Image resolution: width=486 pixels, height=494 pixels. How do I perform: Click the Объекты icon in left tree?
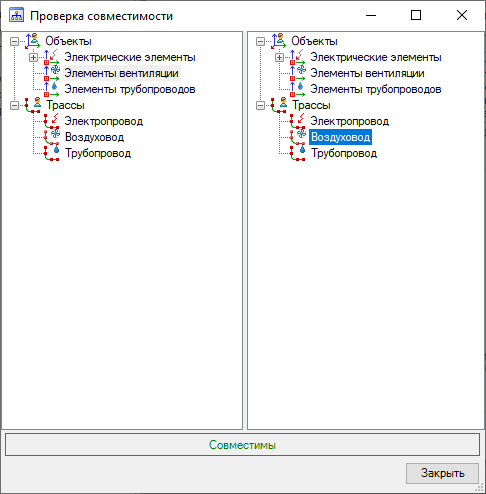[33, 41]
